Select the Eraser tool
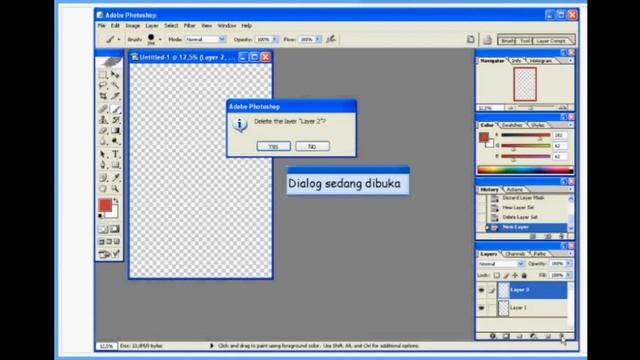Image resolution: width=640 pixels, height=360 pixels. (x=103, y=131)
